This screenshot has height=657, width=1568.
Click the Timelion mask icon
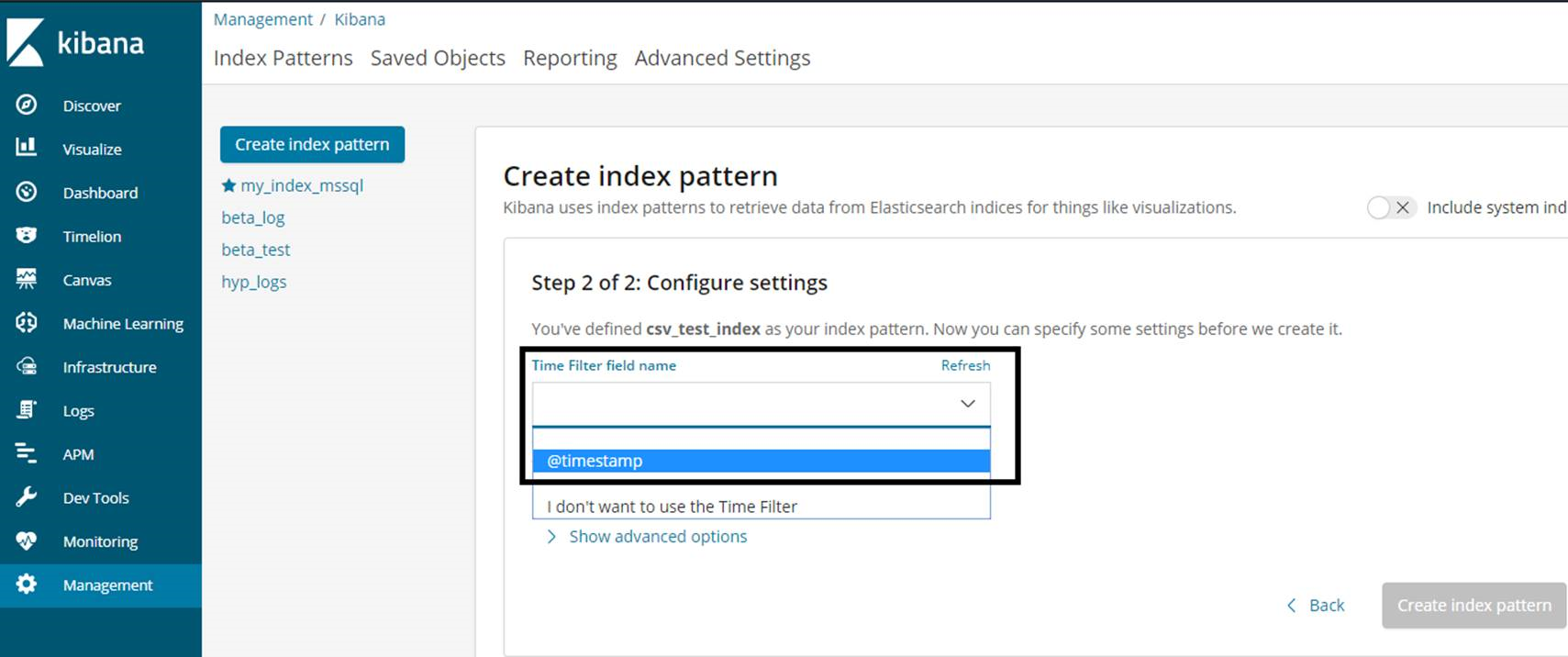[x=27, y=236]
